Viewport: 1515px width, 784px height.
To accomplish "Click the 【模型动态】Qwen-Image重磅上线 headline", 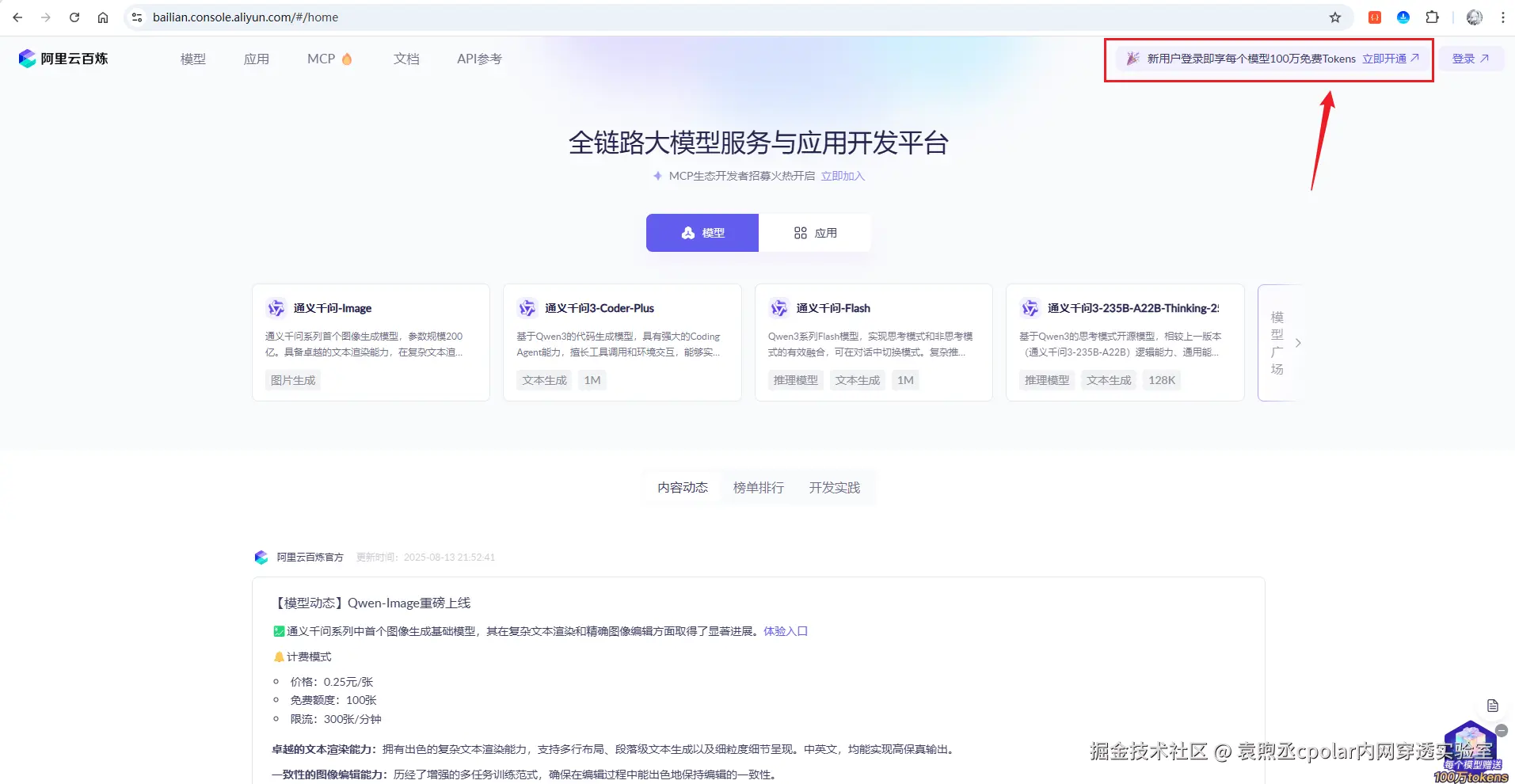I will pos(371,603).
